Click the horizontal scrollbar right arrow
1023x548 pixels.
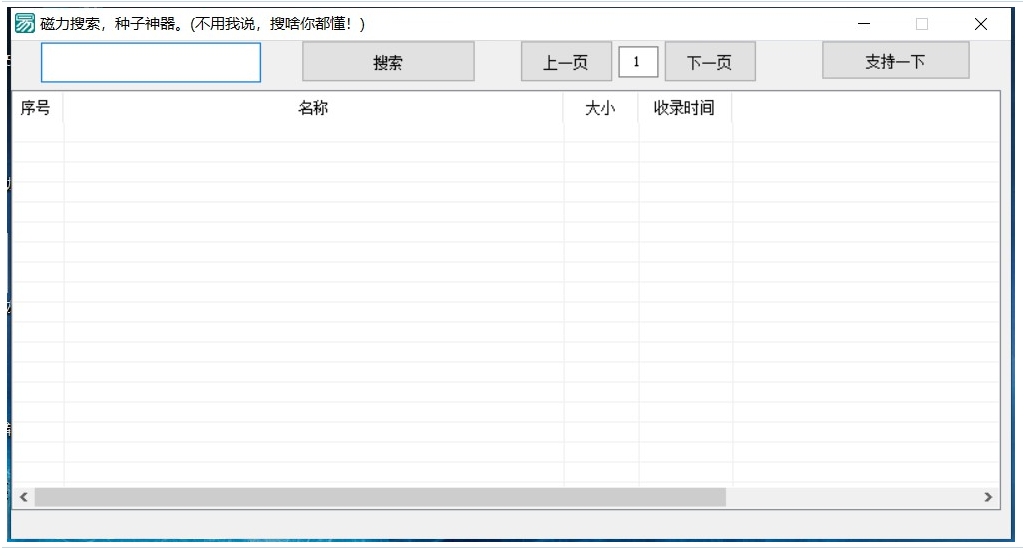(988, 497)
